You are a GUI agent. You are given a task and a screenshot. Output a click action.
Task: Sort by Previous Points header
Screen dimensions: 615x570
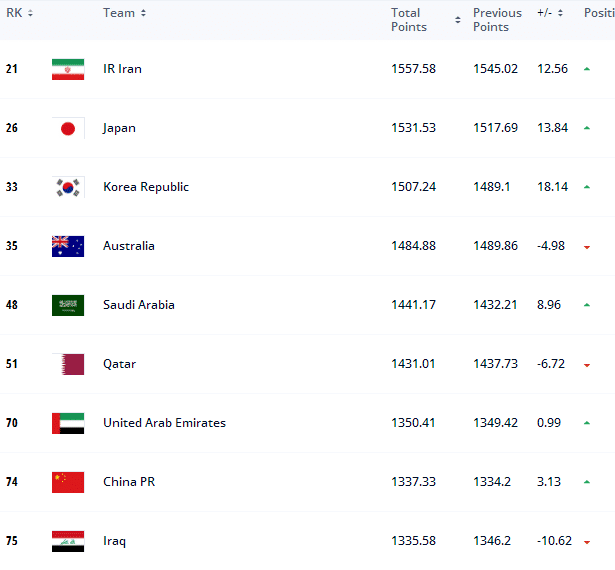(x=497, y=19)
